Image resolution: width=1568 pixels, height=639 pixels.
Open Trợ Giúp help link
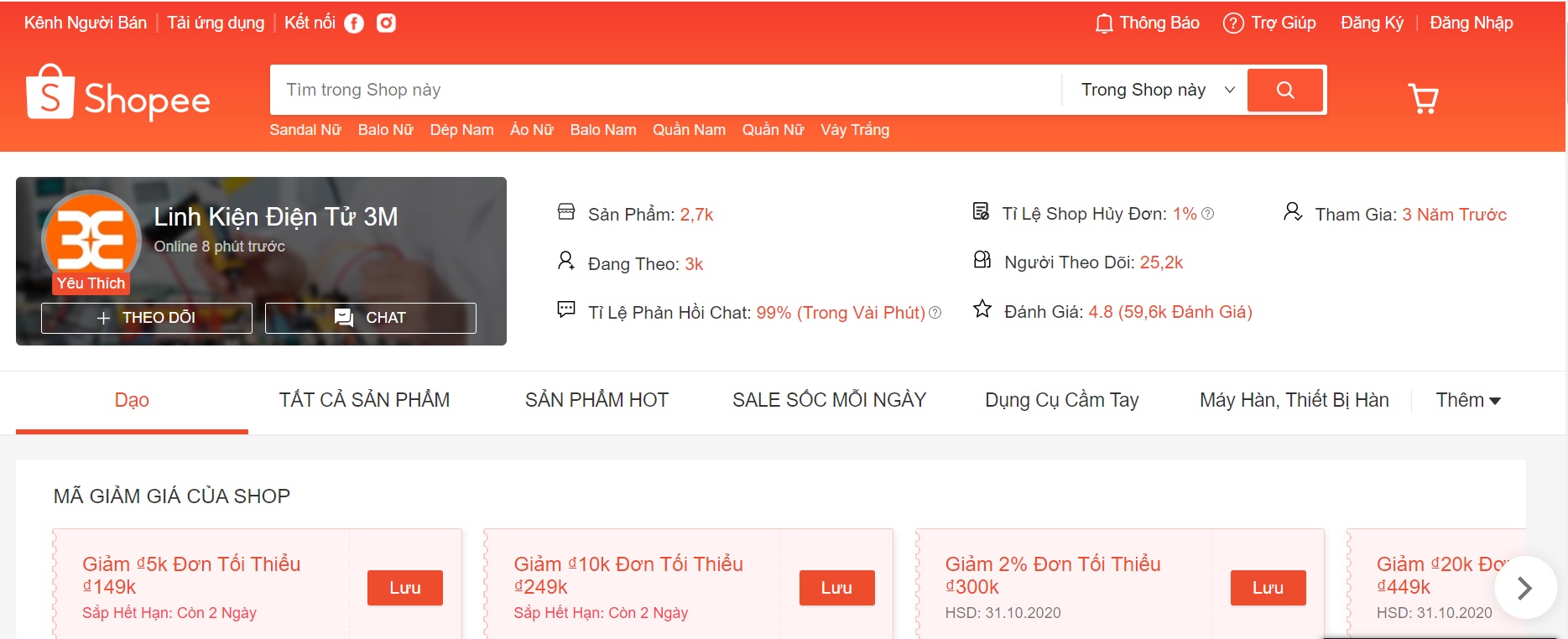(1284, 23)
